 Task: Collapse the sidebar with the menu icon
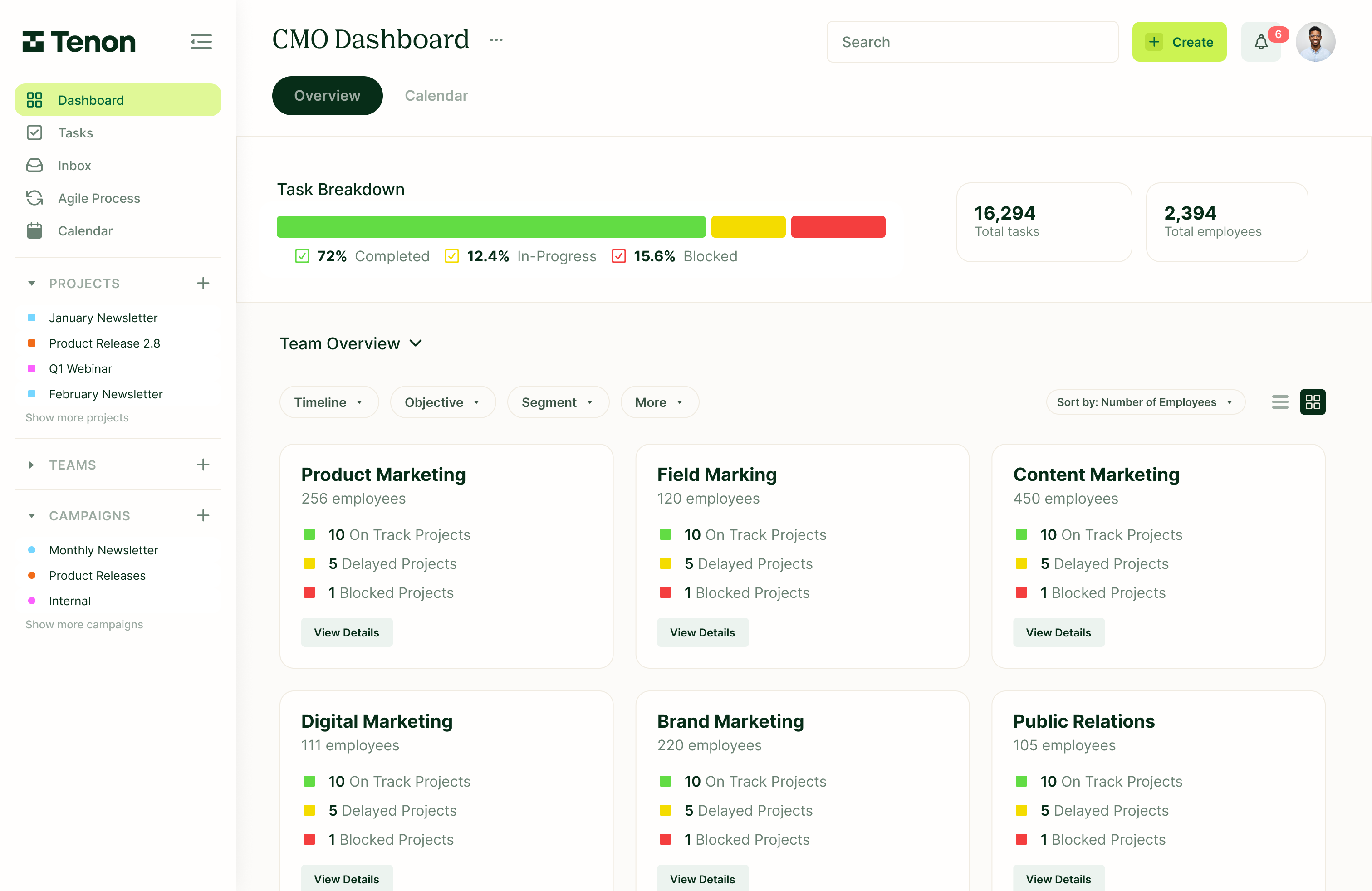[x=201, y=41]
